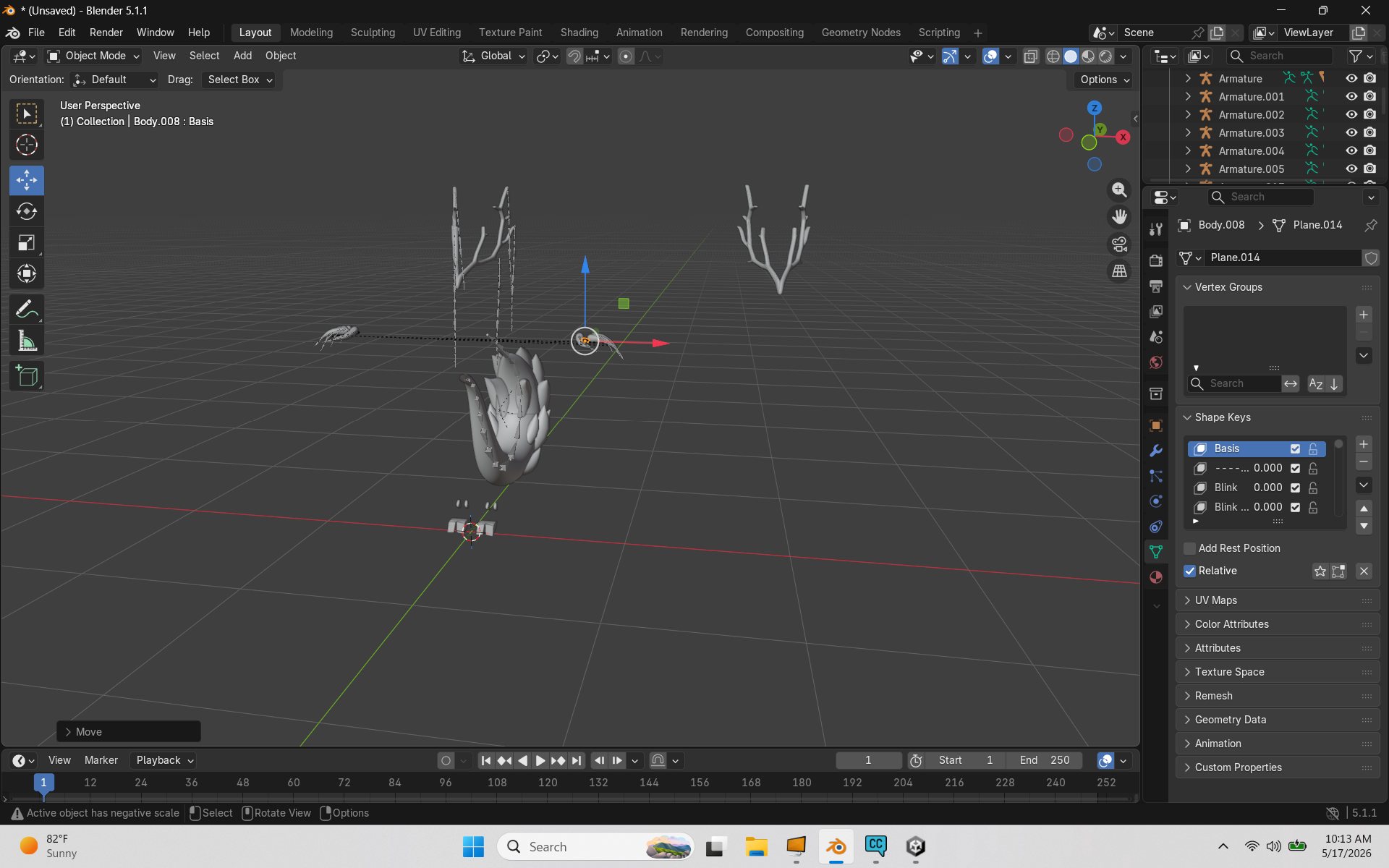1389x868 pixels.
Task: Click the pan view hand icon
Action: [x=1119, y=217]
